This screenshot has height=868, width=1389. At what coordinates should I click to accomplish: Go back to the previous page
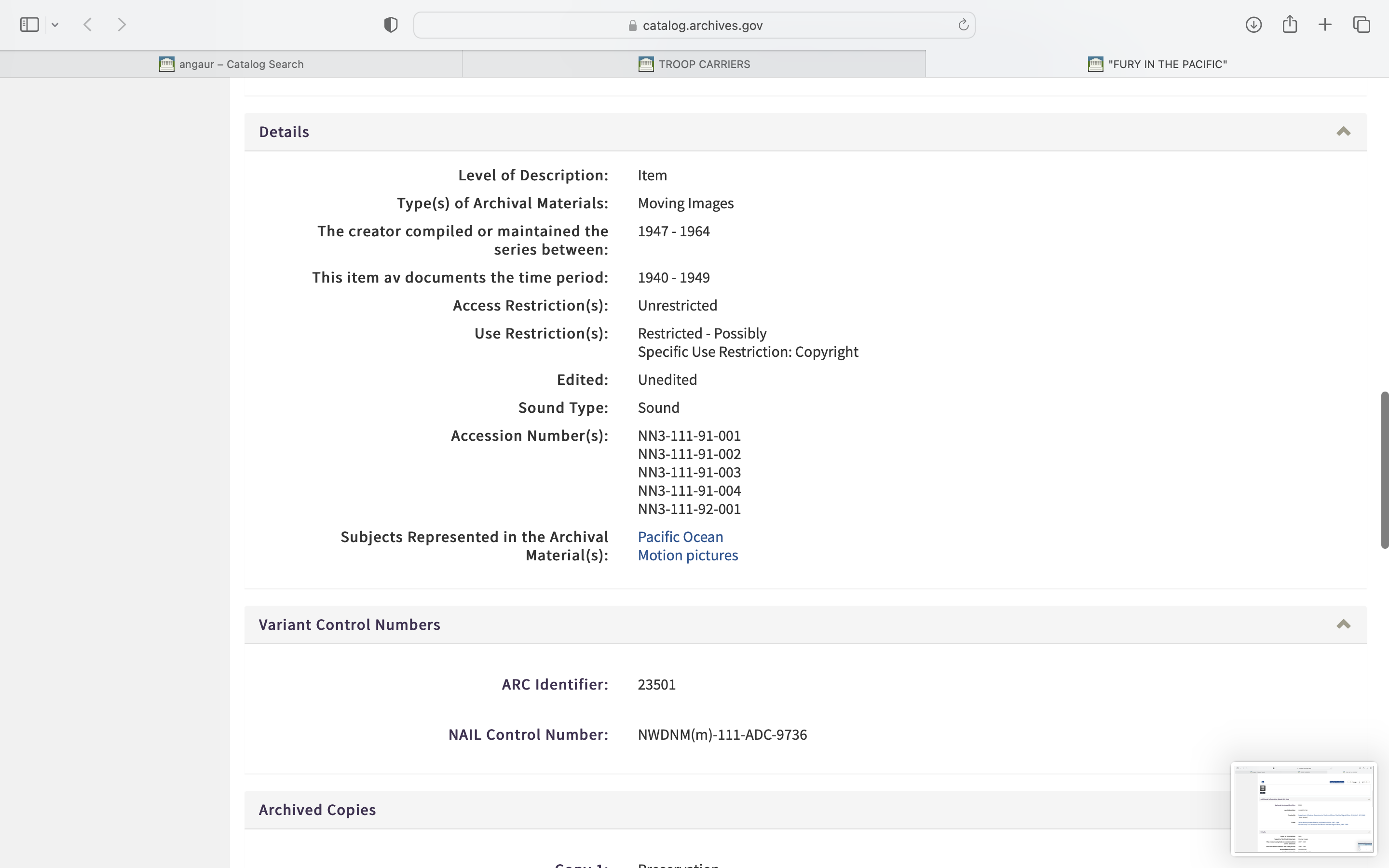click(x=88, y=25)
